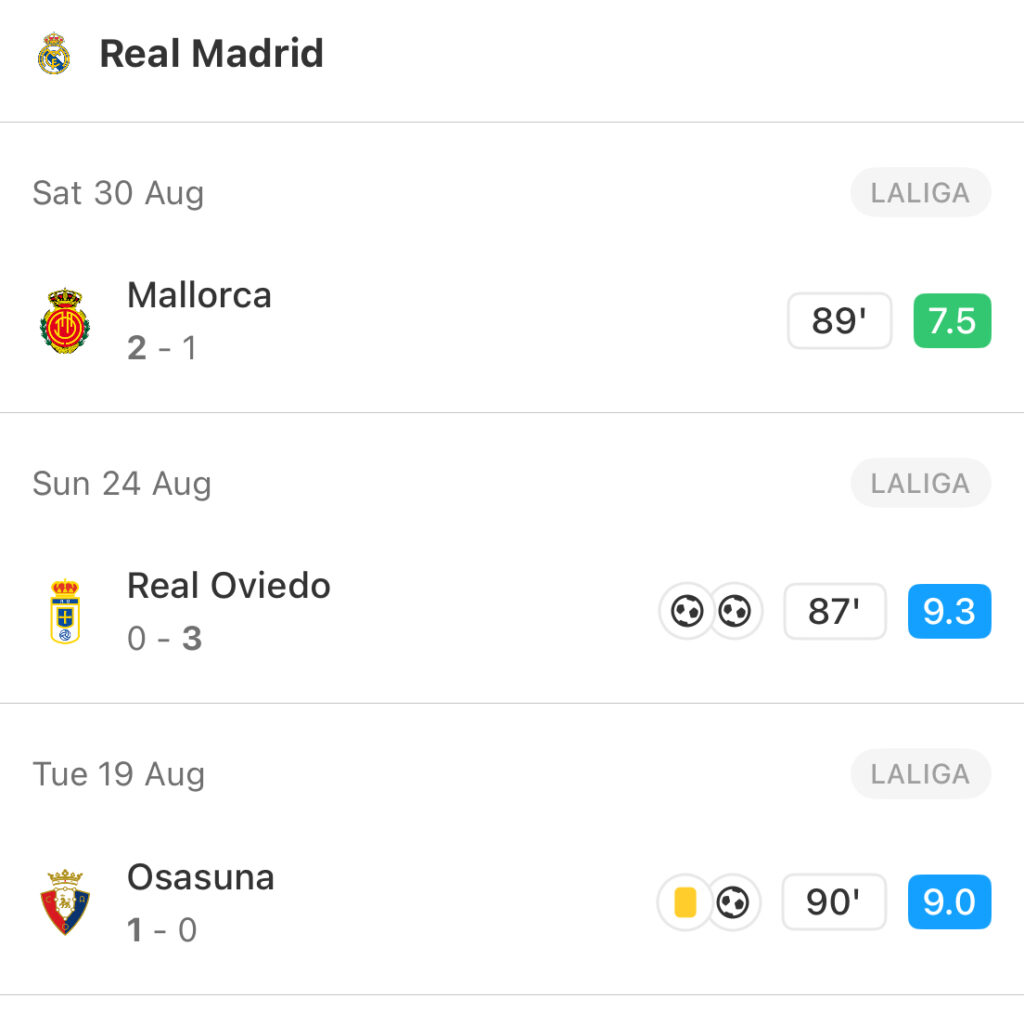Click the Mallorca club crest
Viewport: 1024px width, 1024px height.
tap(65, 321)
